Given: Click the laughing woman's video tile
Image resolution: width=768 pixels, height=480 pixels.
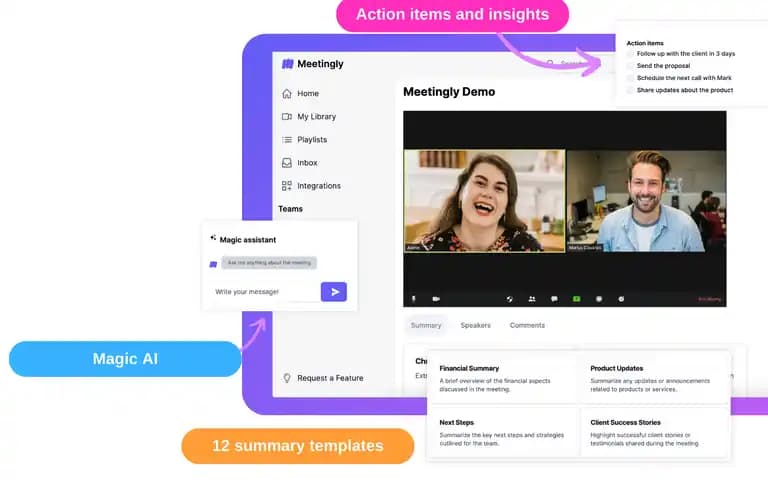Looking at the screenshot, I should [485, 201].
